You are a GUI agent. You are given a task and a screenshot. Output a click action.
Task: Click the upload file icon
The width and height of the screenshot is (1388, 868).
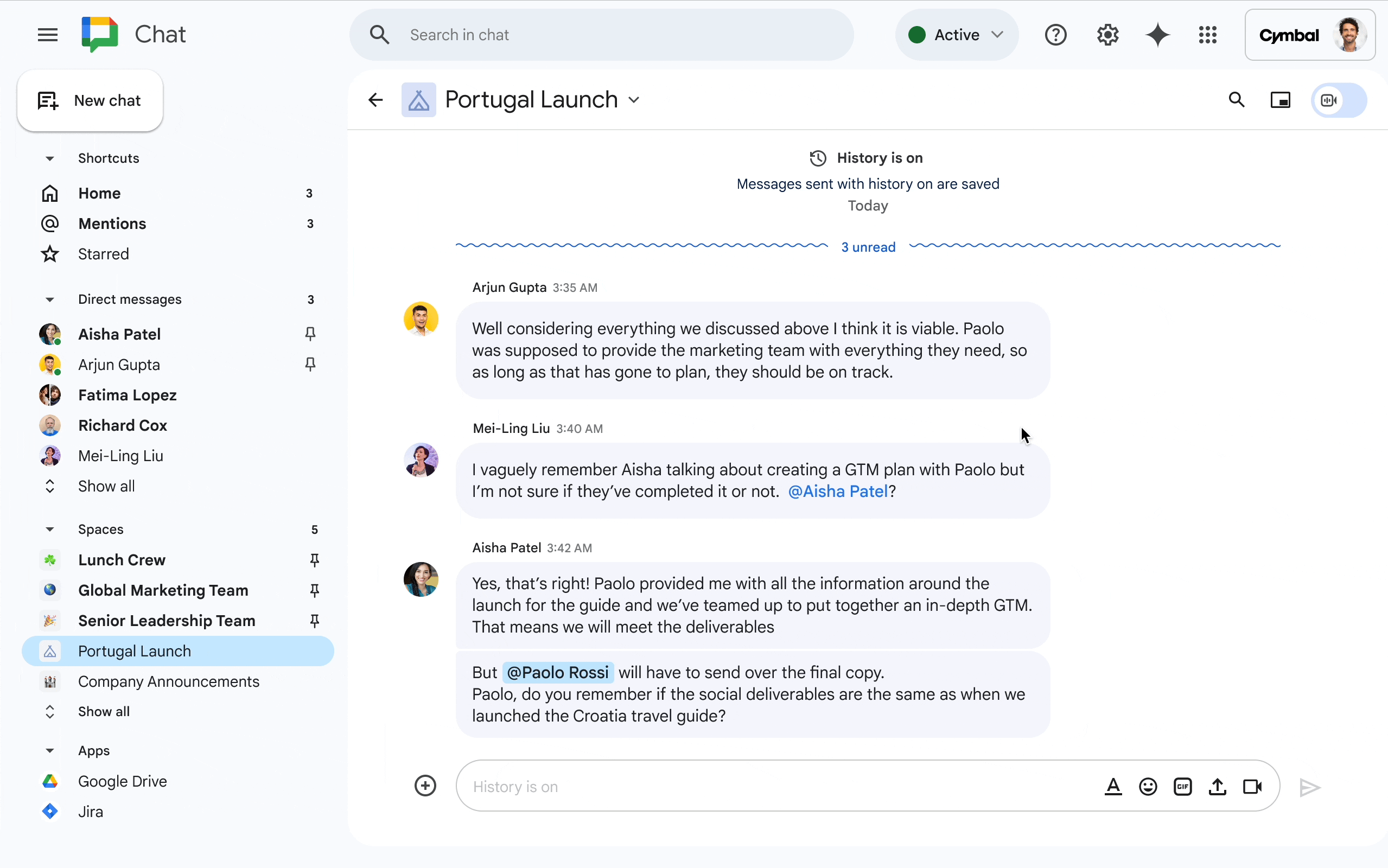coord(1217,787)
